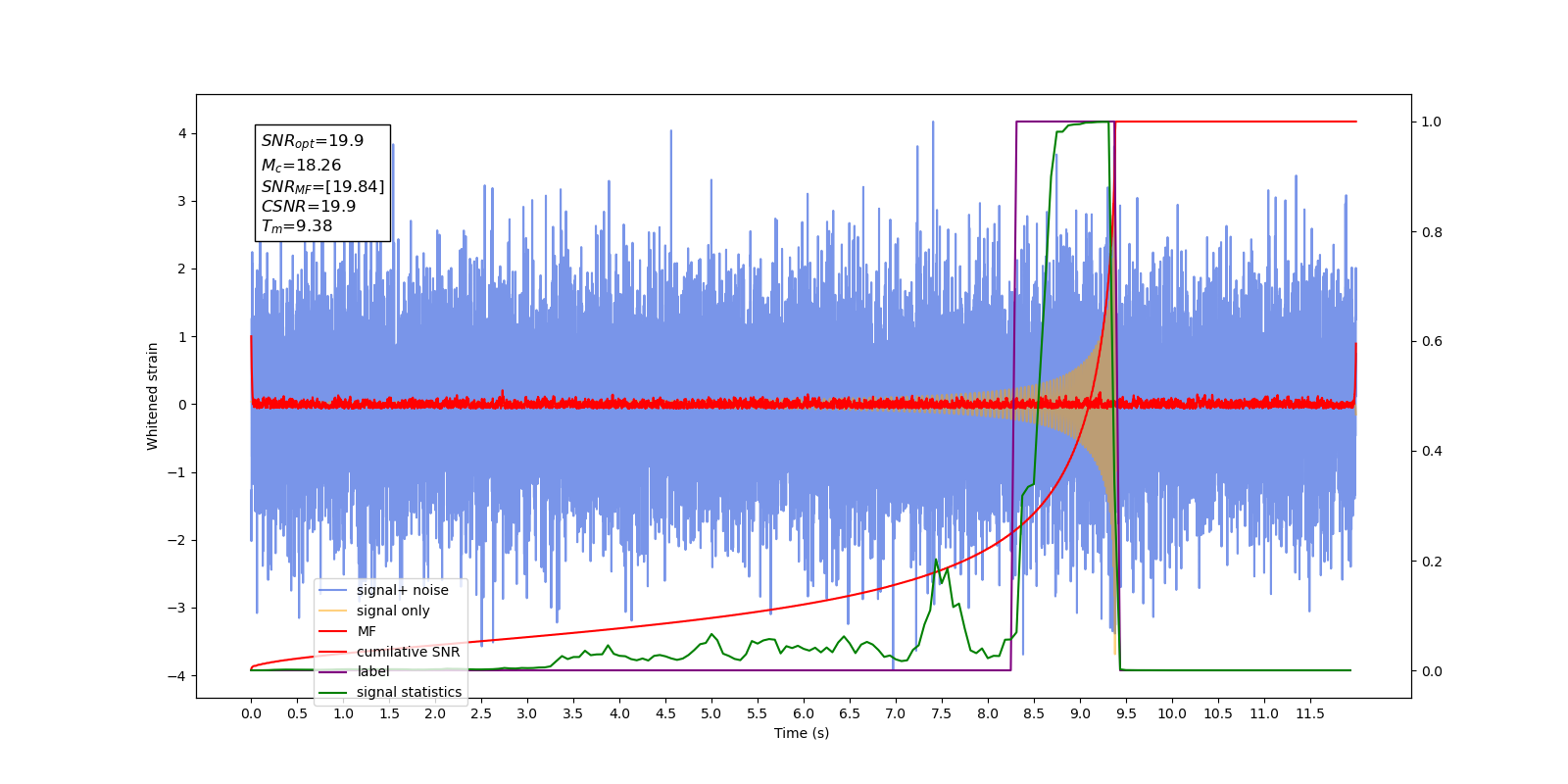The height and width of the screenshot is (784, 1568).
Task: Click the 7.5 tick on the time axis
Action: (x=942, y=713)
